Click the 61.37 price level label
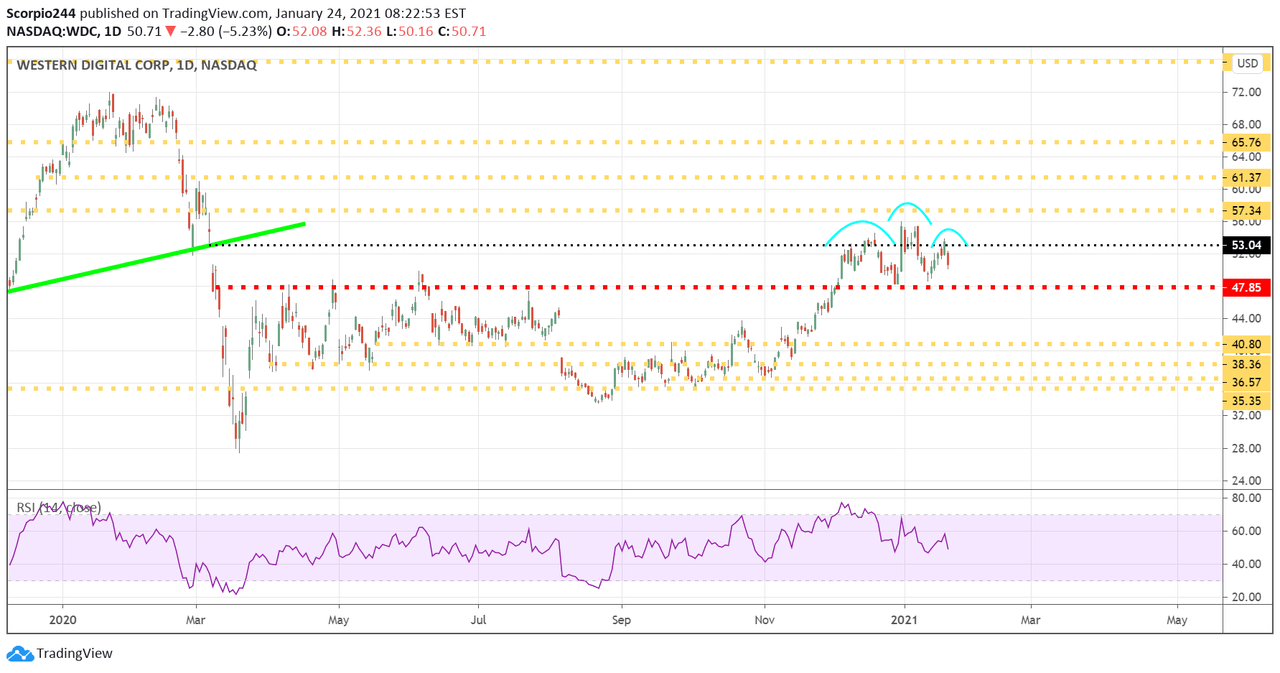This screenshot has width=1280, height=673. [x=1249, y=177]
